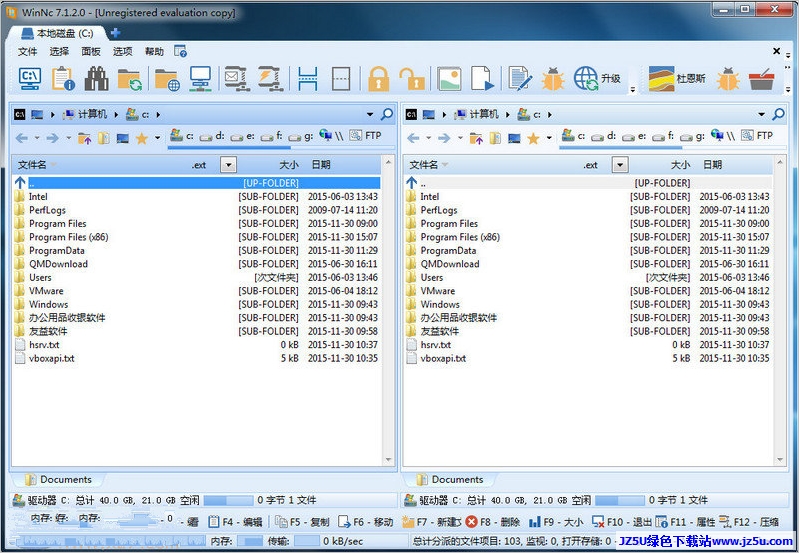
Task: Click the right panel Documents tab
Action: pyautogui.click(x=450, y=480)
